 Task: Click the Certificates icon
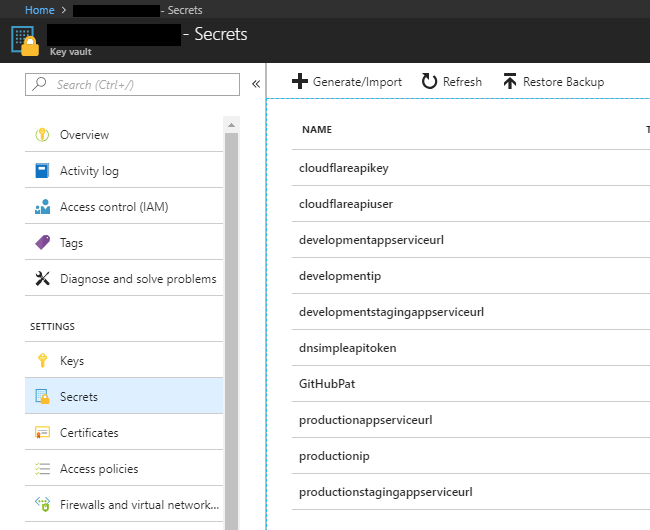pos(42,433)
